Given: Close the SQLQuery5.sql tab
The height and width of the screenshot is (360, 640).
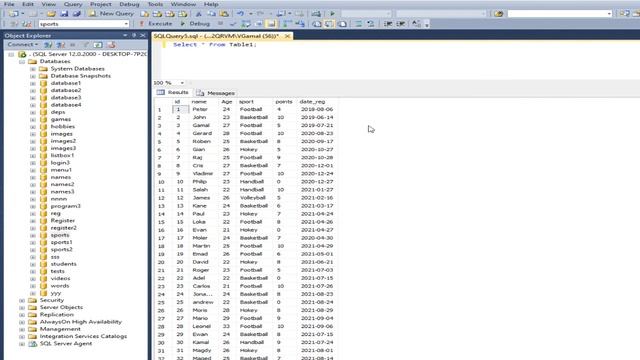Looking at the screenshot, I should (x=287, y=36).
